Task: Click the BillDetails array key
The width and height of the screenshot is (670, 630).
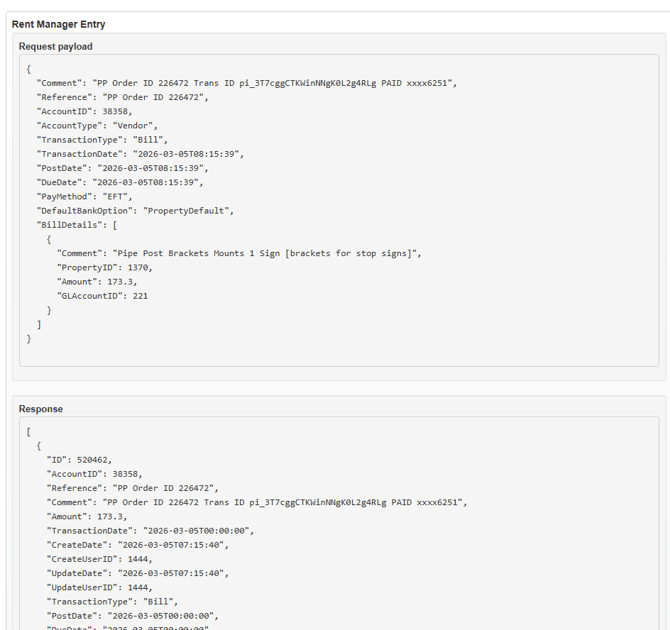Action: [x=70, y=225]
